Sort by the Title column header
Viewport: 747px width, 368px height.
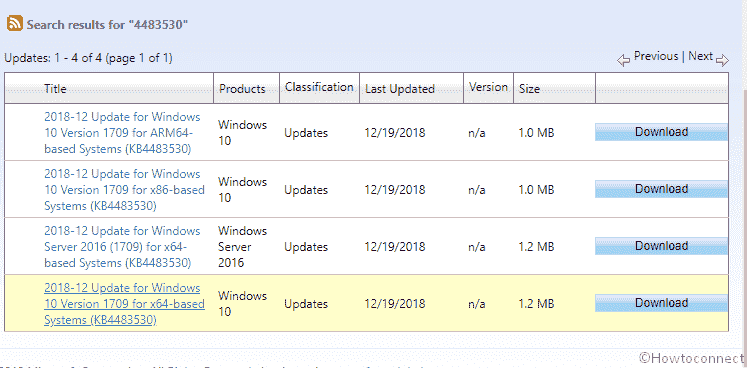tap(55, 89)
